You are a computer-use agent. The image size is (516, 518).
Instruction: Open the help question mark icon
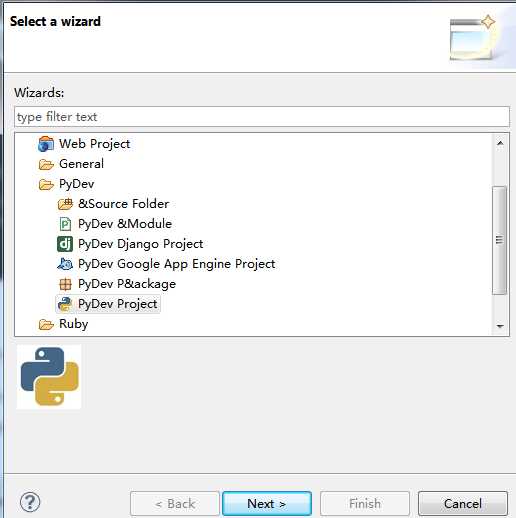[30, 502]
